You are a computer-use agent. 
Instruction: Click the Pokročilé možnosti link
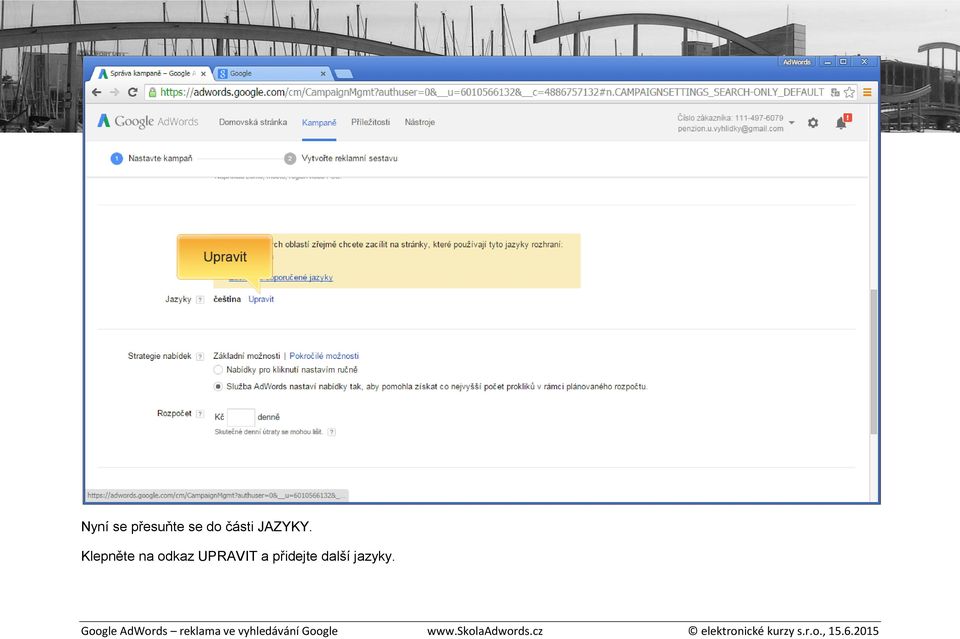click(x=324, y=356)
